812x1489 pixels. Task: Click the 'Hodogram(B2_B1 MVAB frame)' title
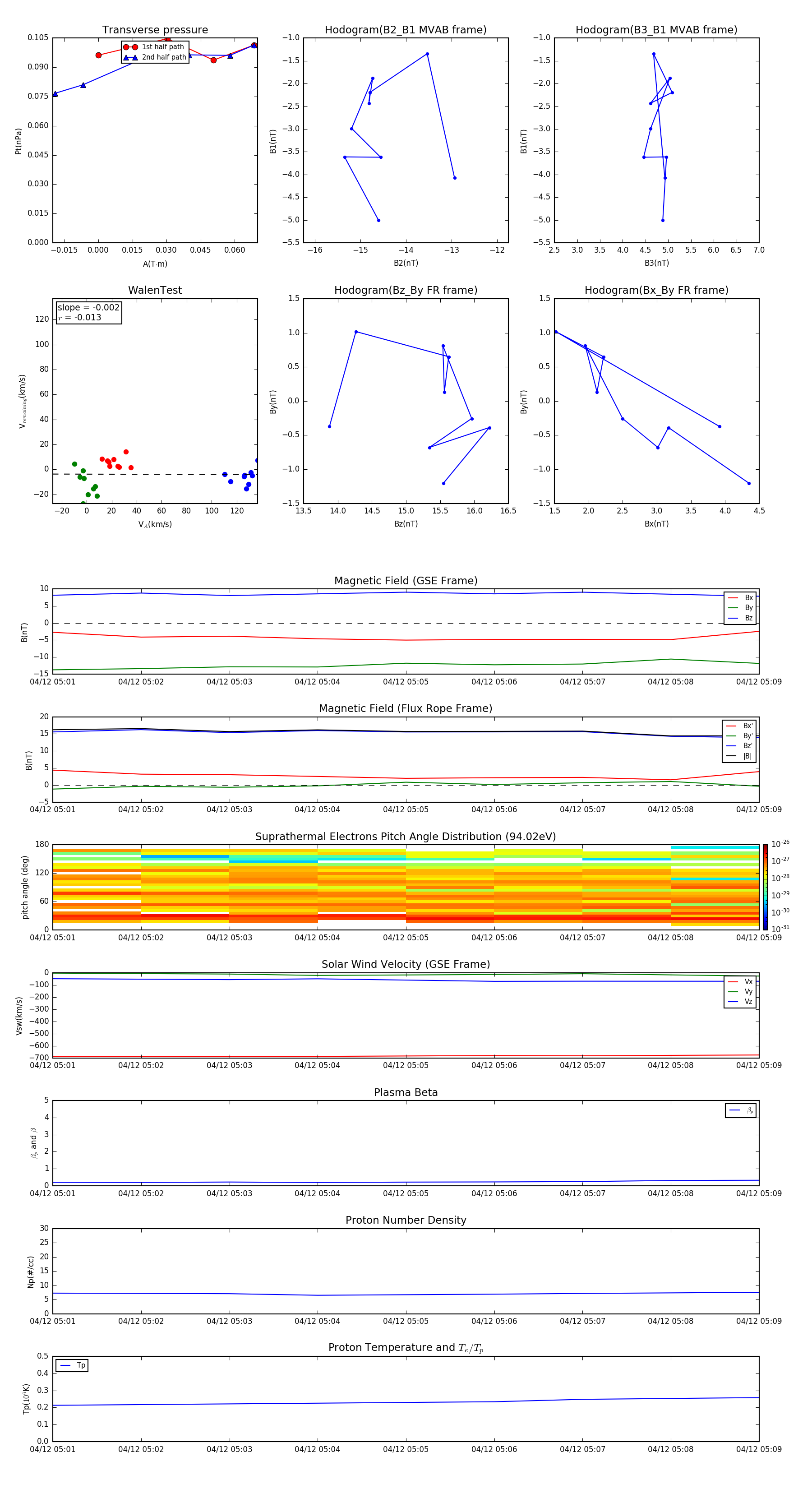pos(406,30)
